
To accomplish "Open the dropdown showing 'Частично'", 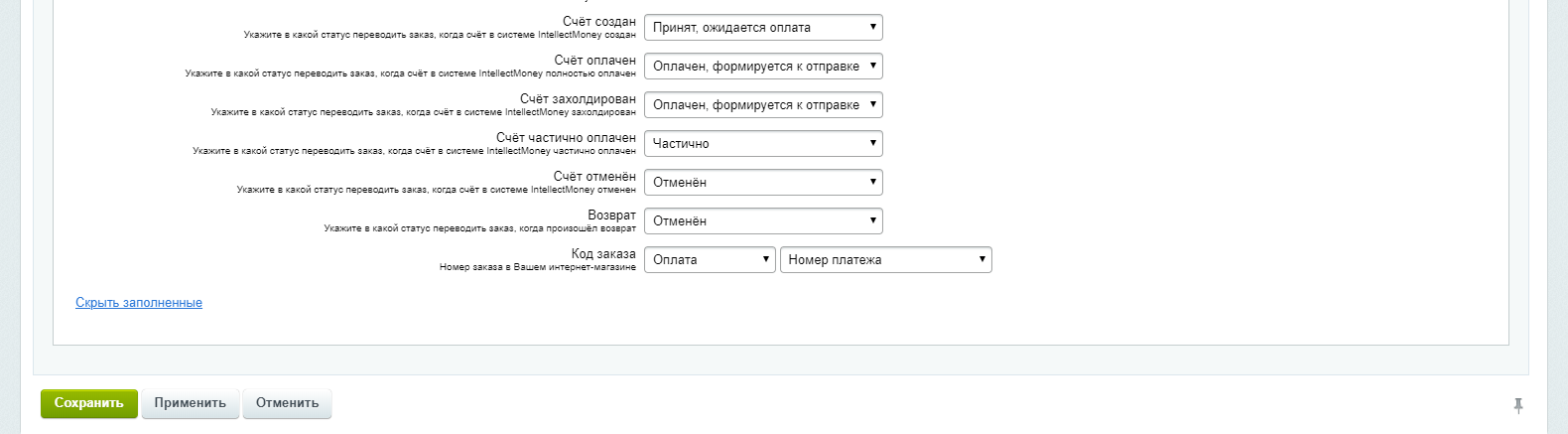I will (762, 144).
